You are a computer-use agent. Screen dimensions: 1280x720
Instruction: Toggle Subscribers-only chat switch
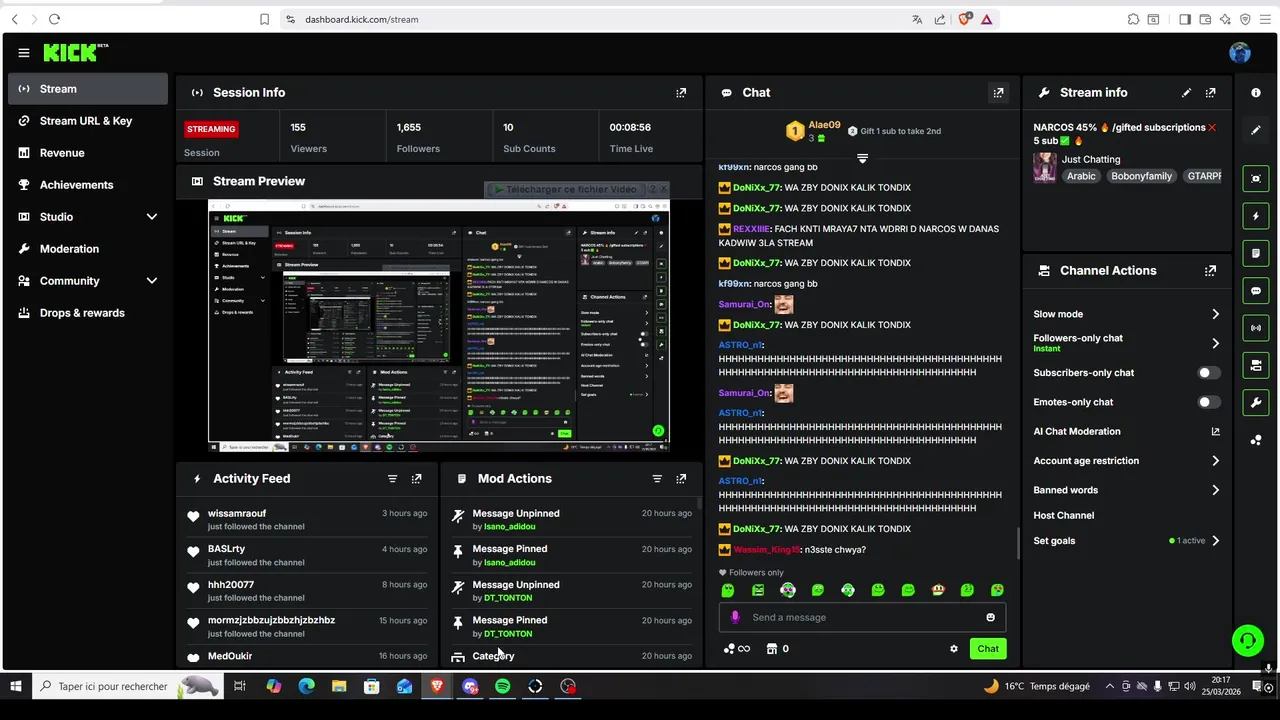[1209, 373]
